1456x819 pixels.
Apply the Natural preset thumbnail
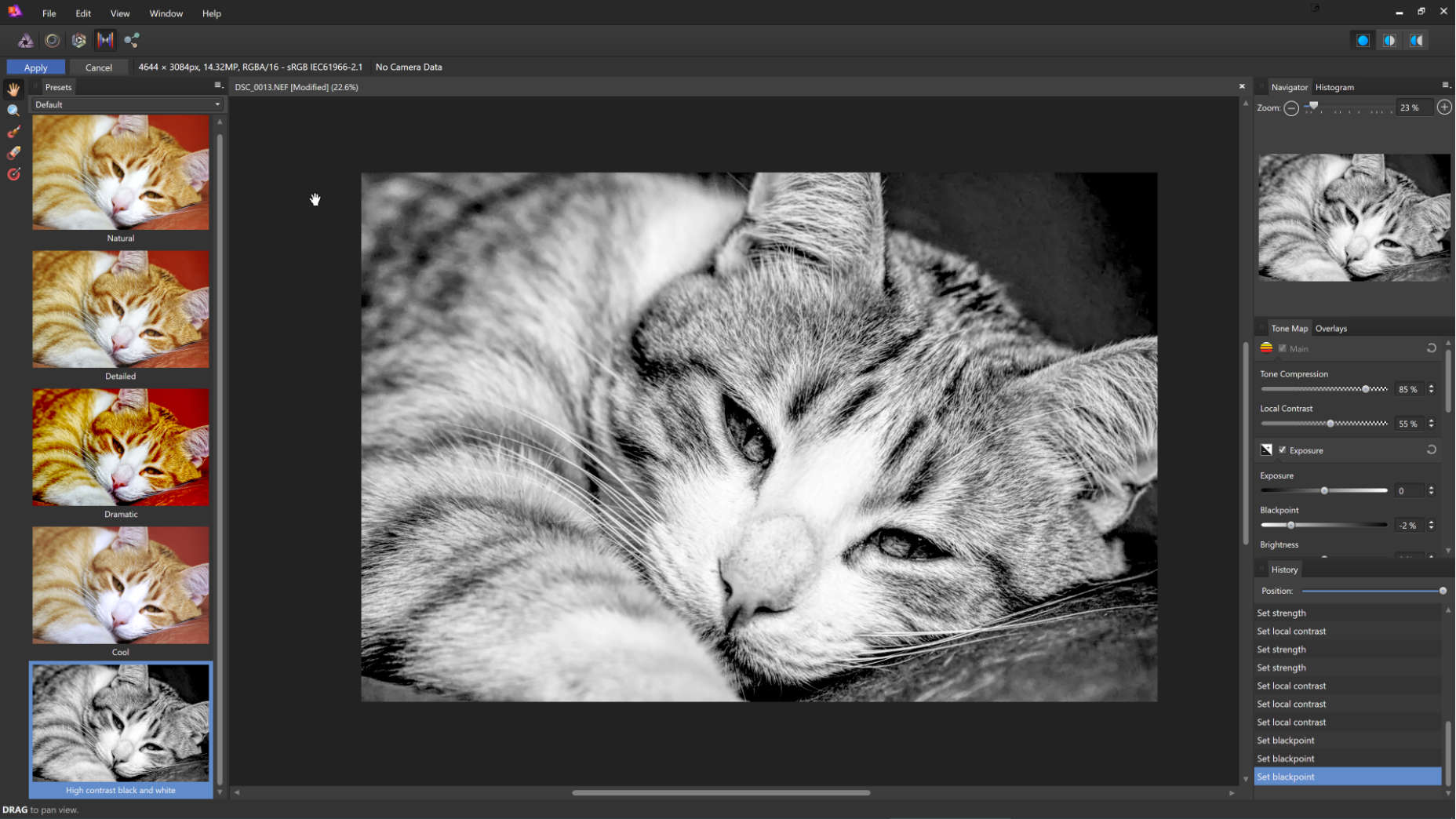[x=121, y=173]
